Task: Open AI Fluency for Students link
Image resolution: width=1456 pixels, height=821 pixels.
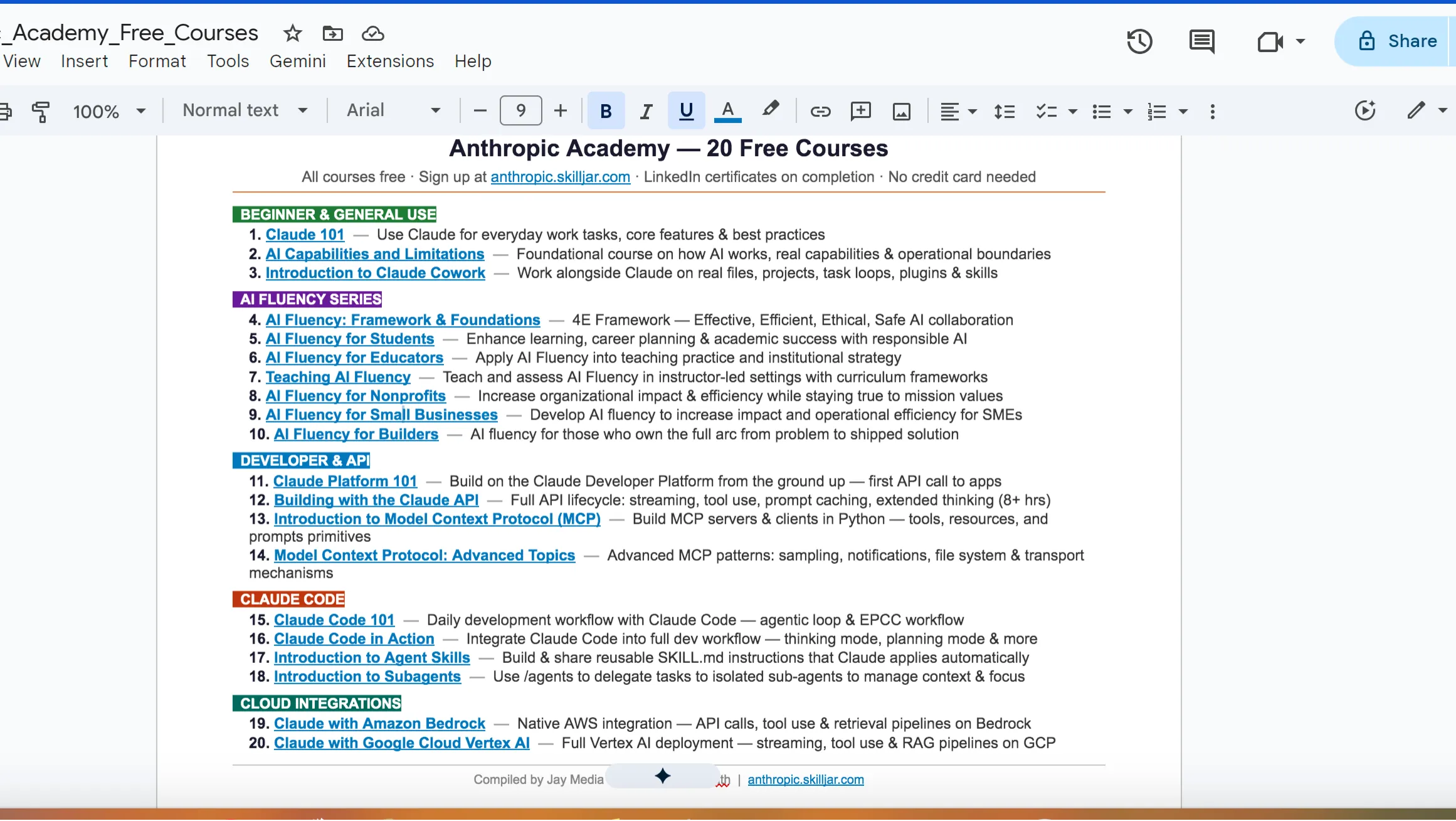Action: click(350, 339)
